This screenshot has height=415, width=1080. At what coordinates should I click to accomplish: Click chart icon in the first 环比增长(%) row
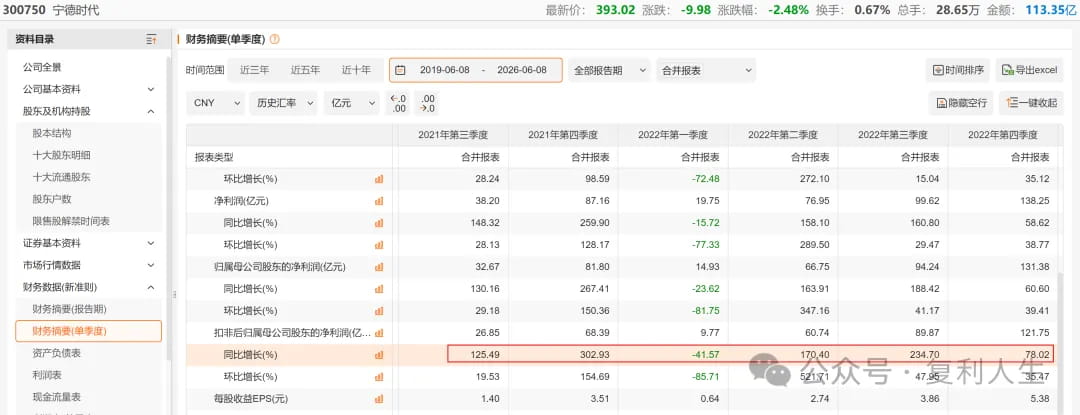click(379, 179)
